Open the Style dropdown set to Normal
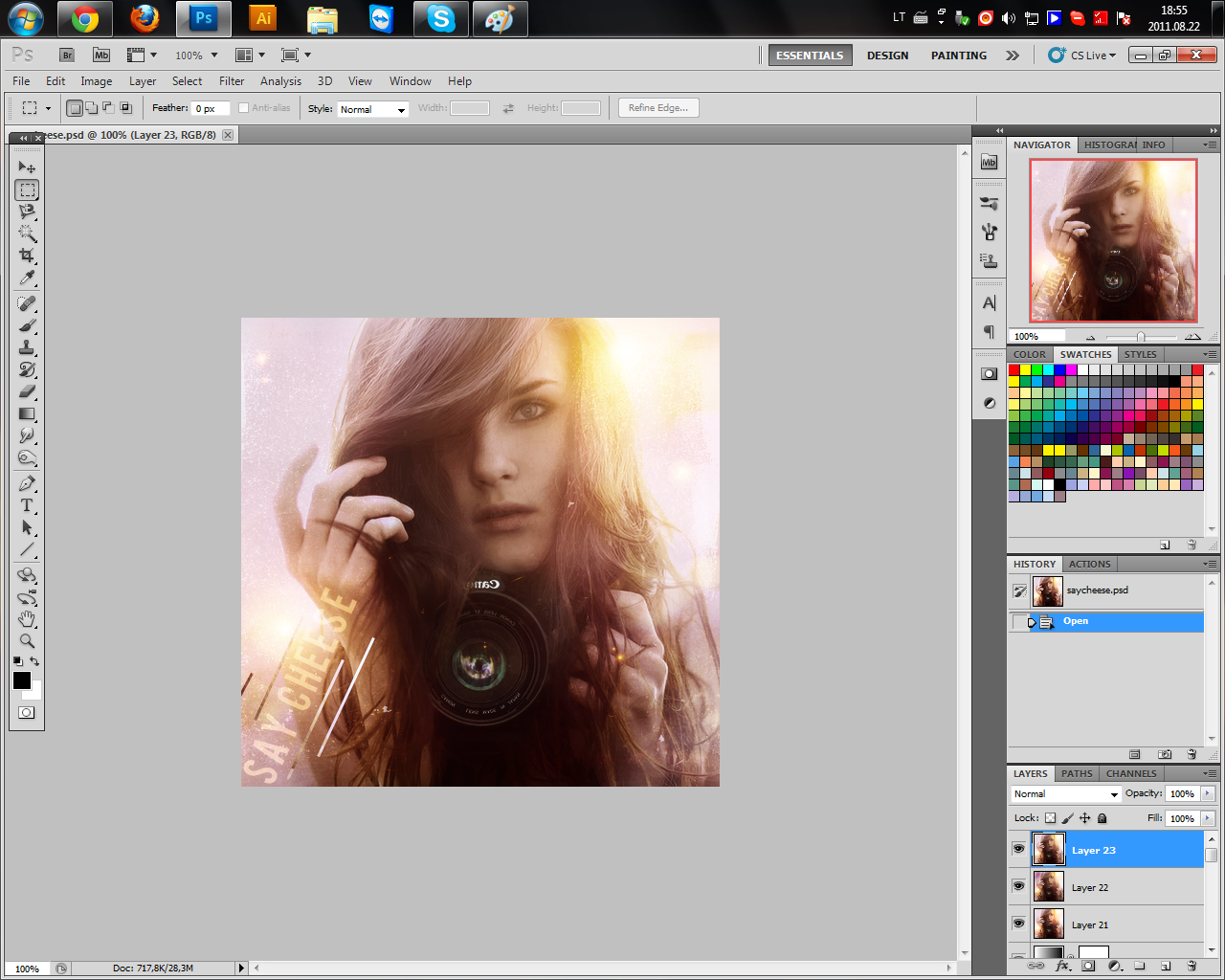The image size is (1225, 980). pyautogui.click(x=373, y=109)
